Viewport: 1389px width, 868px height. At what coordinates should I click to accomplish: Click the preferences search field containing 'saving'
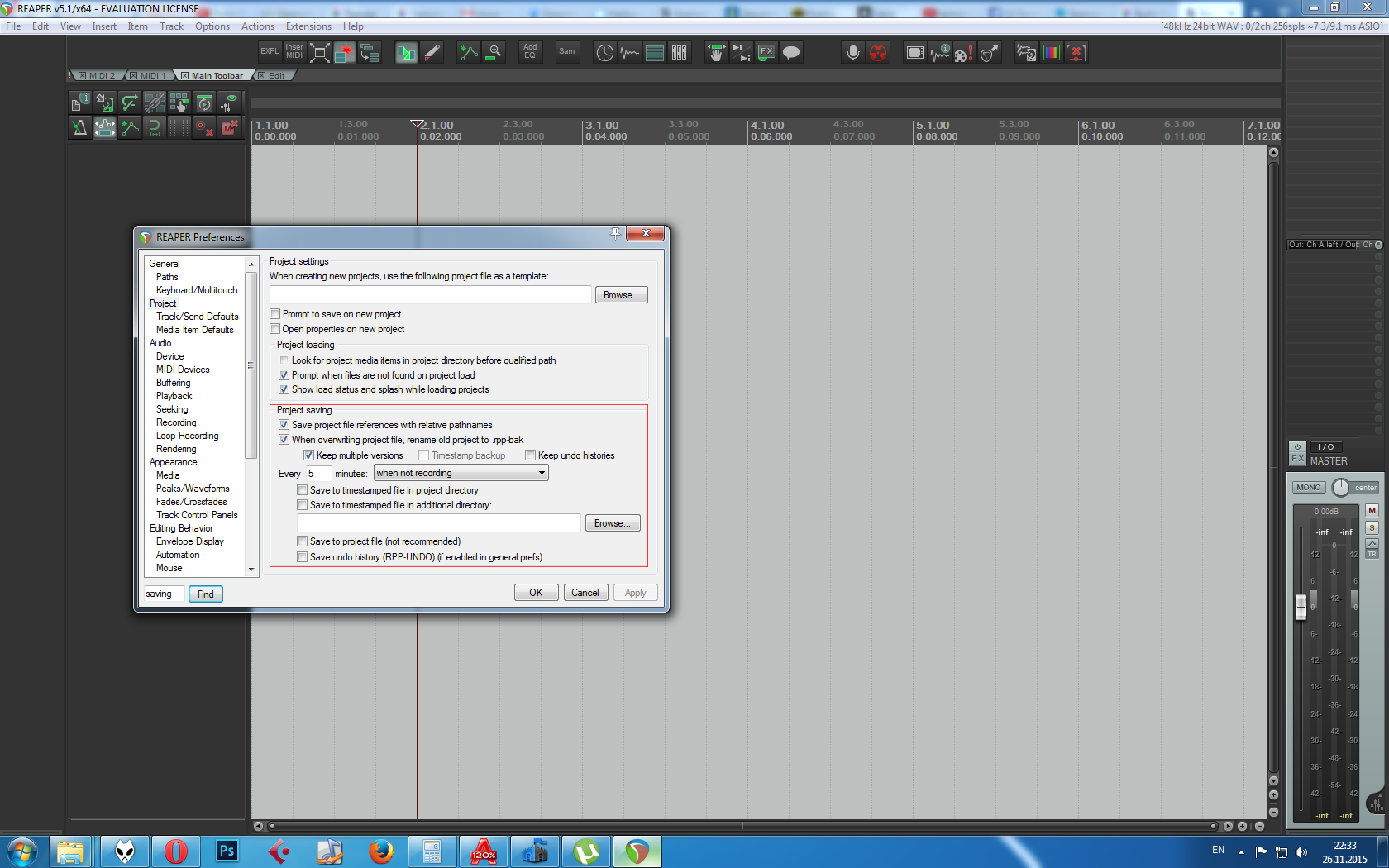pos(164,594)
